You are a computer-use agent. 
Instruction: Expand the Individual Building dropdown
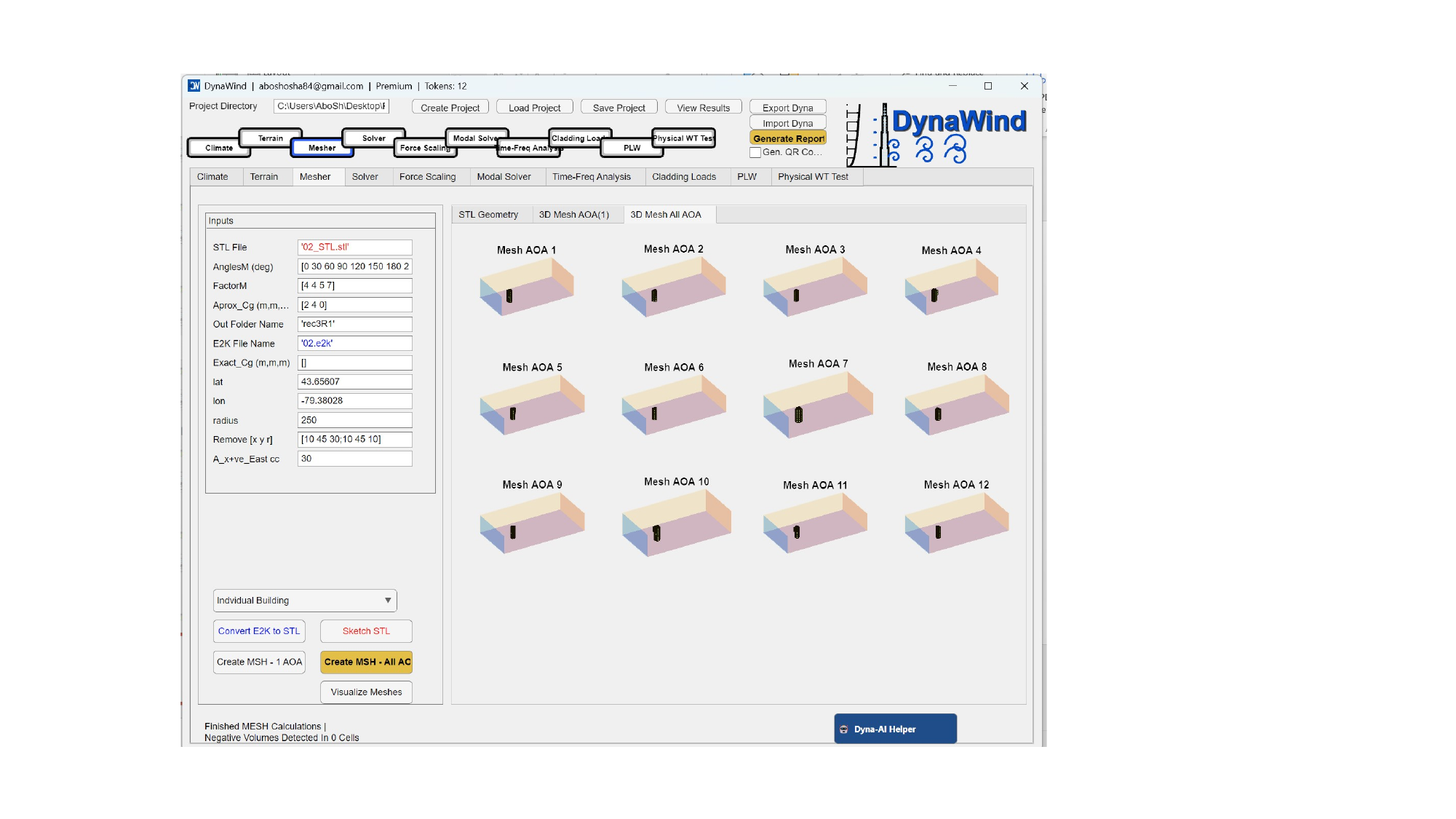pyautogui.click(x=304, y=601)
